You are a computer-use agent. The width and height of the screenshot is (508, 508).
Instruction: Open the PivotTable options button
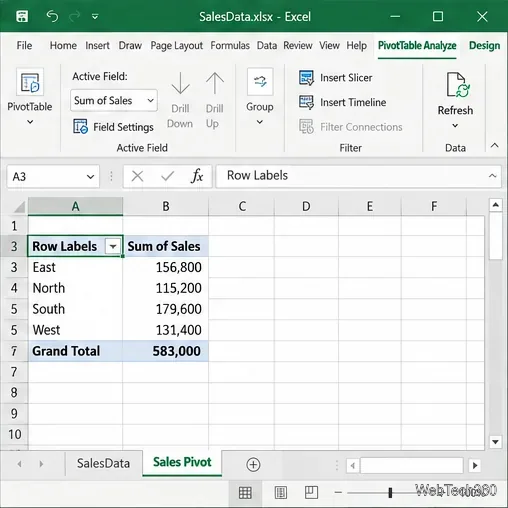tap(30, 97)
